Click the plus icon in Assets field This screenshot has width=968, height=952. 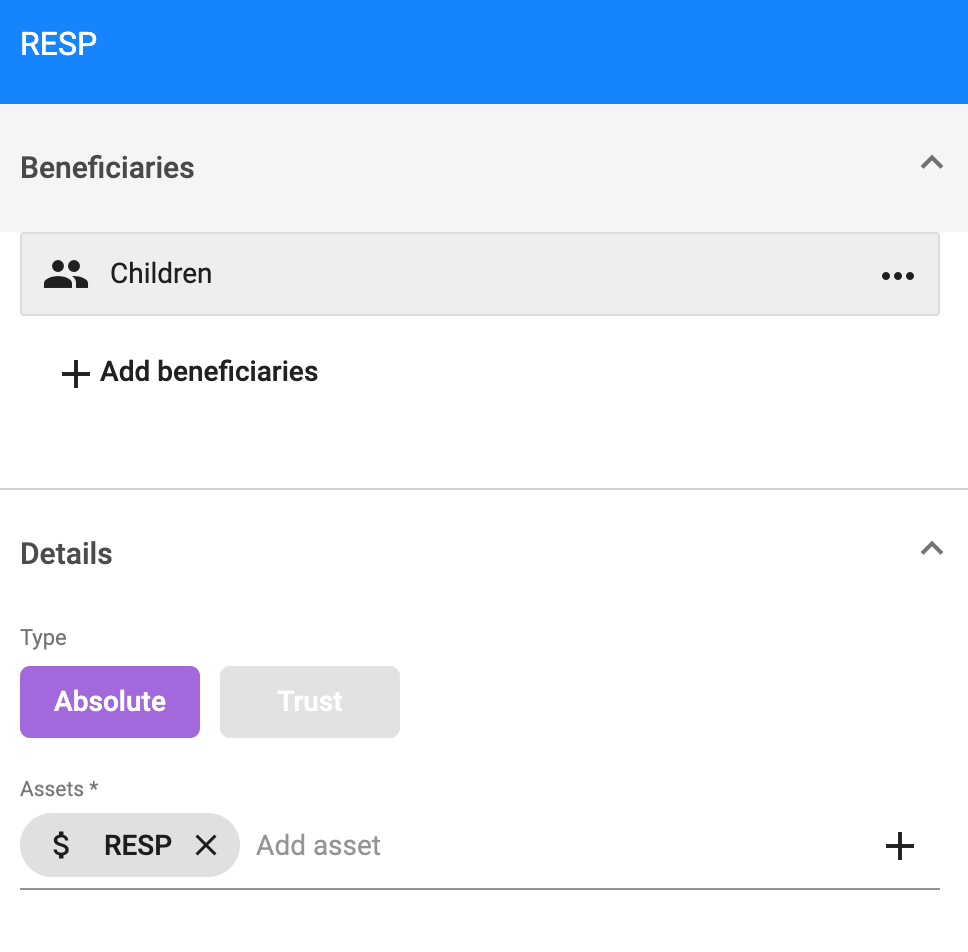899,845
